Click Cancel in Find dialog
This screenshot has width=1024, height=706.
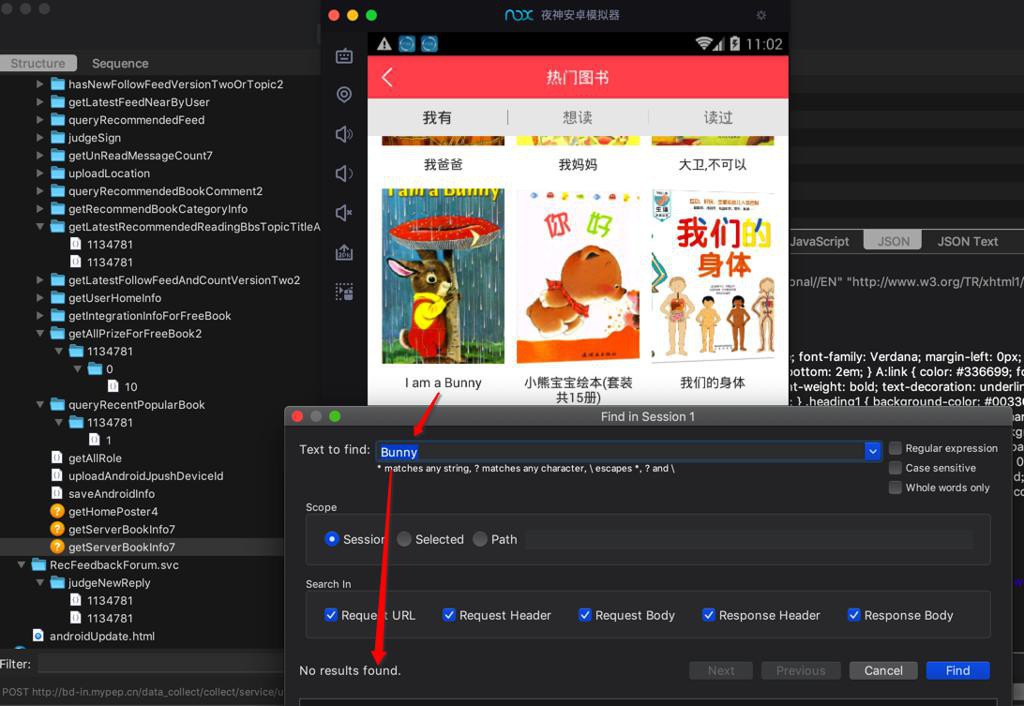pyautogui.click(x=883, y=670)
